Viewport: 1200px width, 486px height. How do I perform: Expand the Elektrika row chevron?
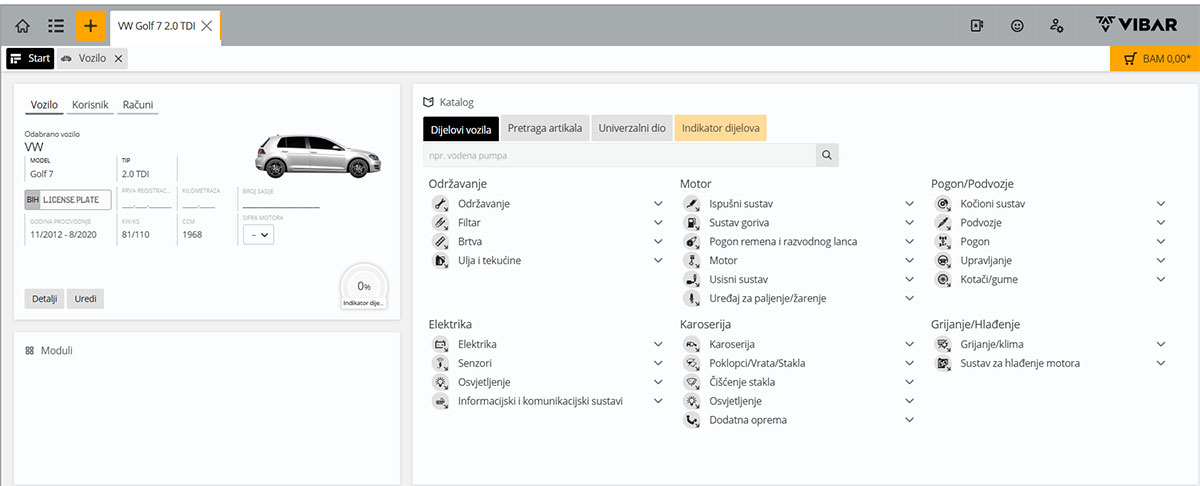(658, 345)
